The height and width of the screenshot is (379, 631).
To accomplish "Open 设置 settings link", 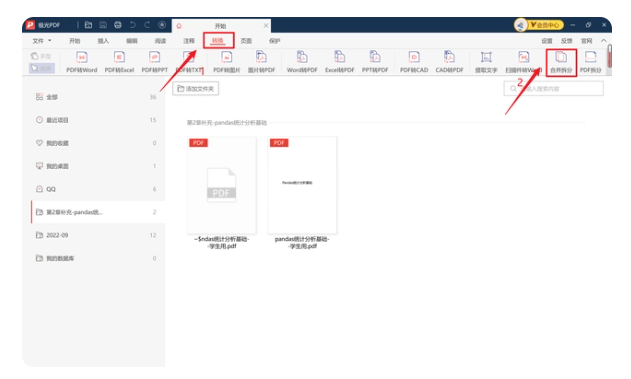I will pos(547,41).
